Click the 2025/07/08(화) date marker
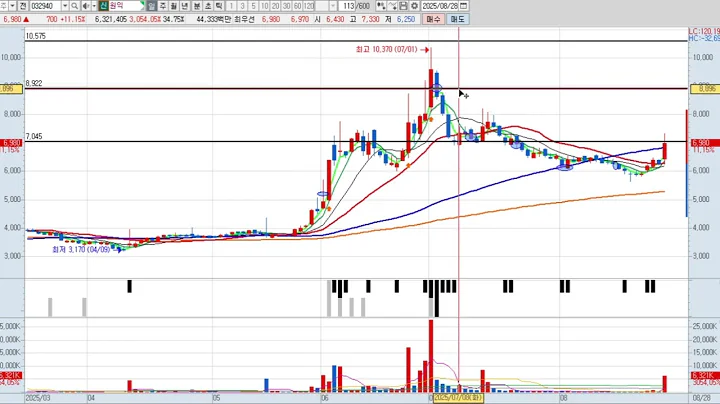 click(458, 397)
